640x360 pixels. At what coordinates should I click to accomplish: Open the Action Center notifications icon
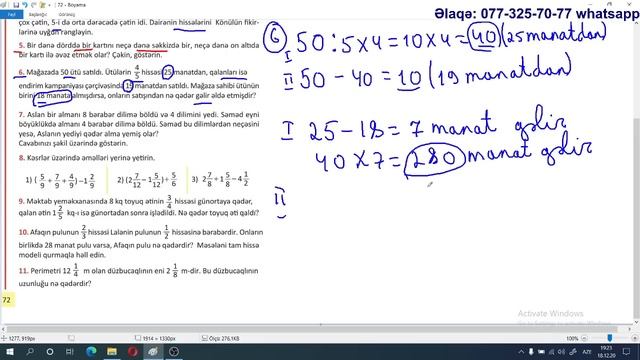pyautogui.click(x=627, y=351)
